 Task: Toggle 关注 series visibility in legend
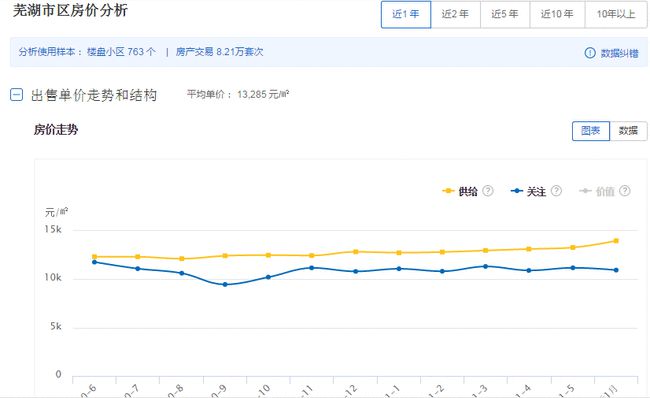(536, 191)
